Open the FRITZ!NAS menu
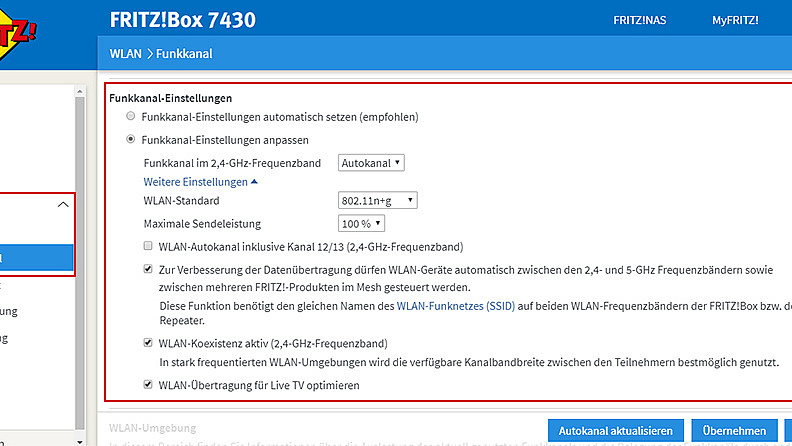This screenshot has height=446, width=792. [641, 20]
